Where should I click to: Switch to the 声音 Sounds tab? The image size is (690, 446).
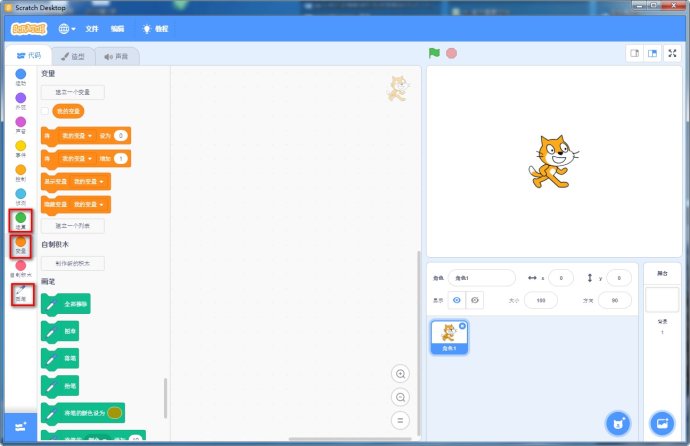117,56
